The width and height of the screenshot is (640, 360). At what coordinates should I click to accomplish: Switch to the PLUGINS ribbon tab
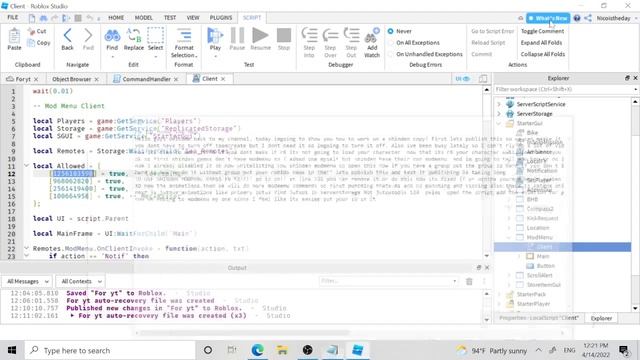click(x=221, y=18)
